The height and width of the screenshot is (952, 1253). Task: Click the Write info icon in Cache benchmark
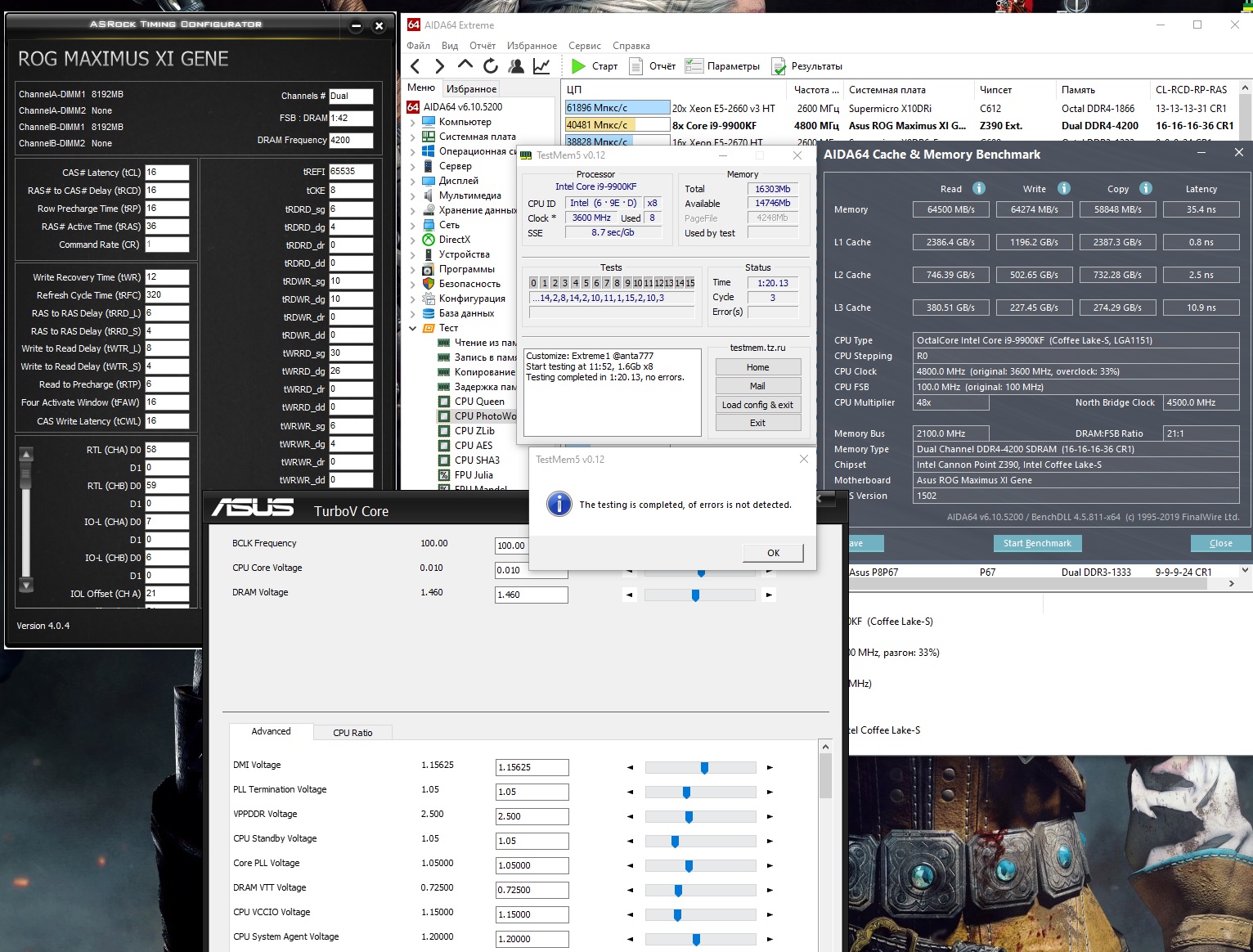1064,188
